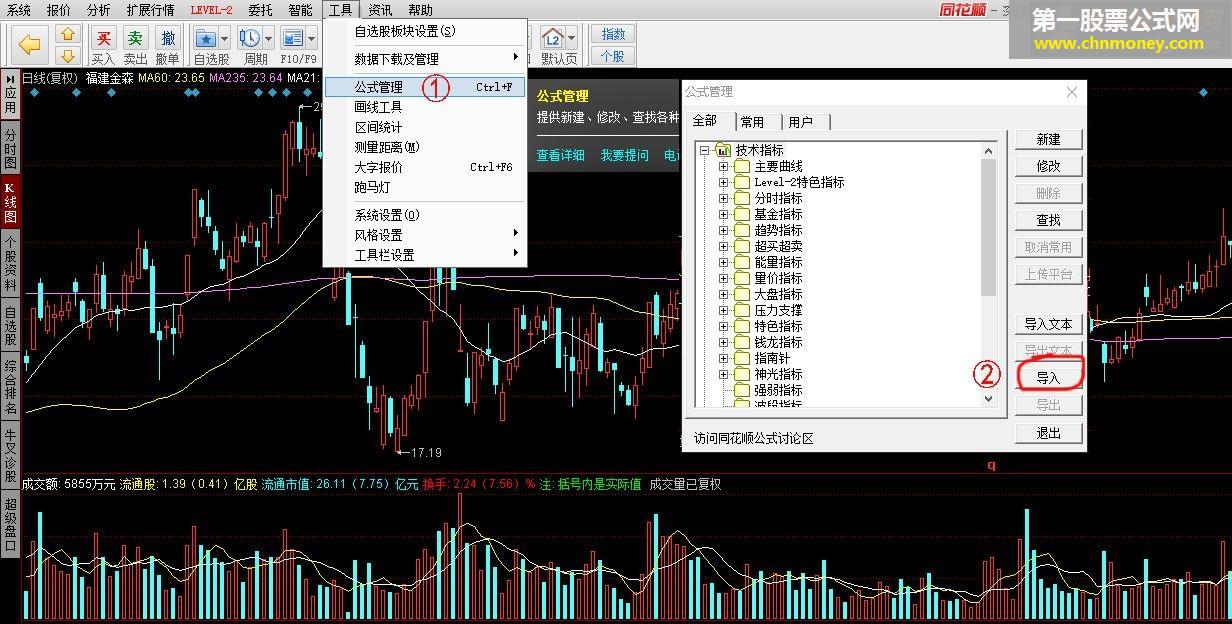
Task: Expand the Level-2特色指标 tree node
Action: 724,182
